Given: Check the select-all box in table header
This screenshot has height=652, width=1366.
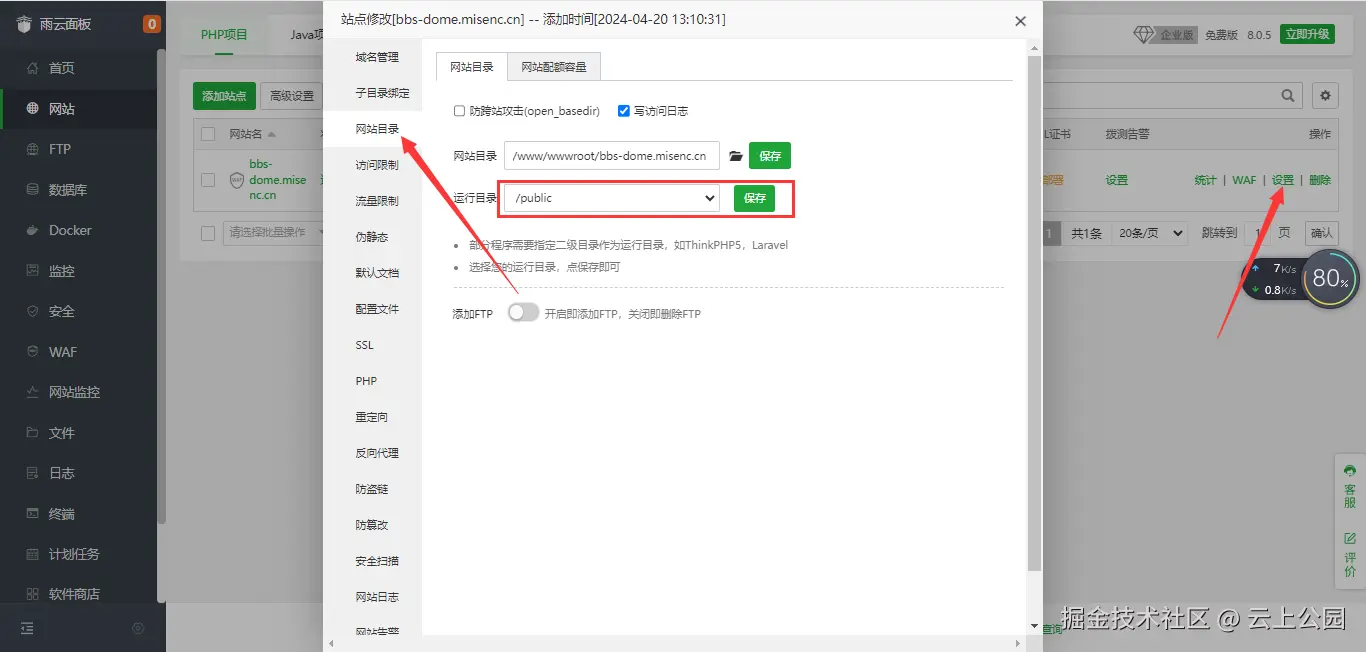Looking at the screenshot, I should 208,134.
